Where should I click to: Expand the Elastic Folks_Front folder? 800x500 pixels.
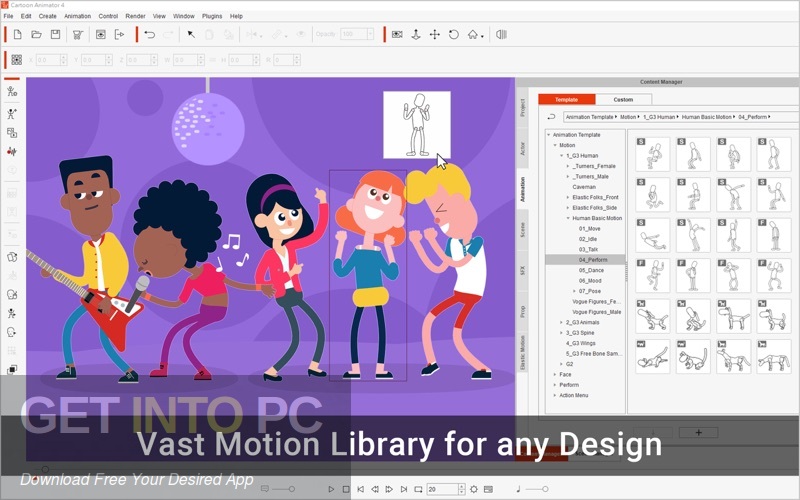(568, 197)
